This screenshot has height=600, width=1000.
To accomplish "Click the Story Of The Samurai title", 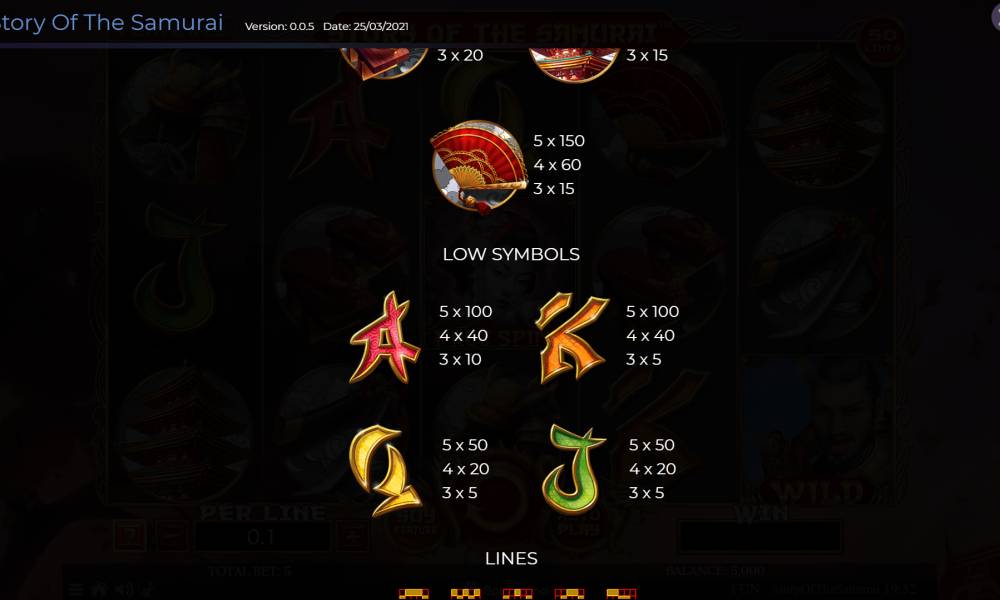I will (111, 22).
